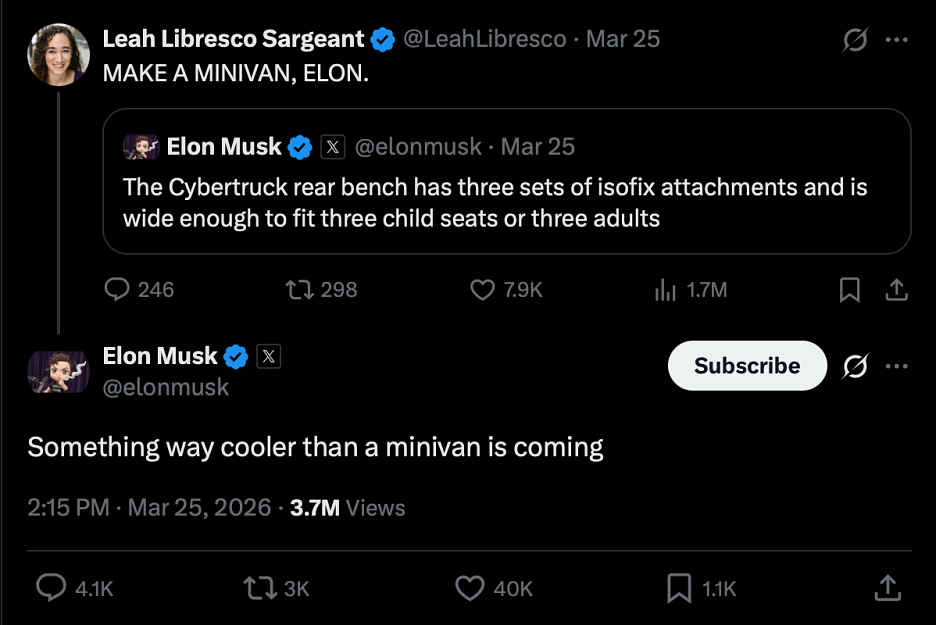
Task: Open the 2:15 PM Mar 25, 2026 timestamp
Action: pyautogui.click(x=149, y=507)
